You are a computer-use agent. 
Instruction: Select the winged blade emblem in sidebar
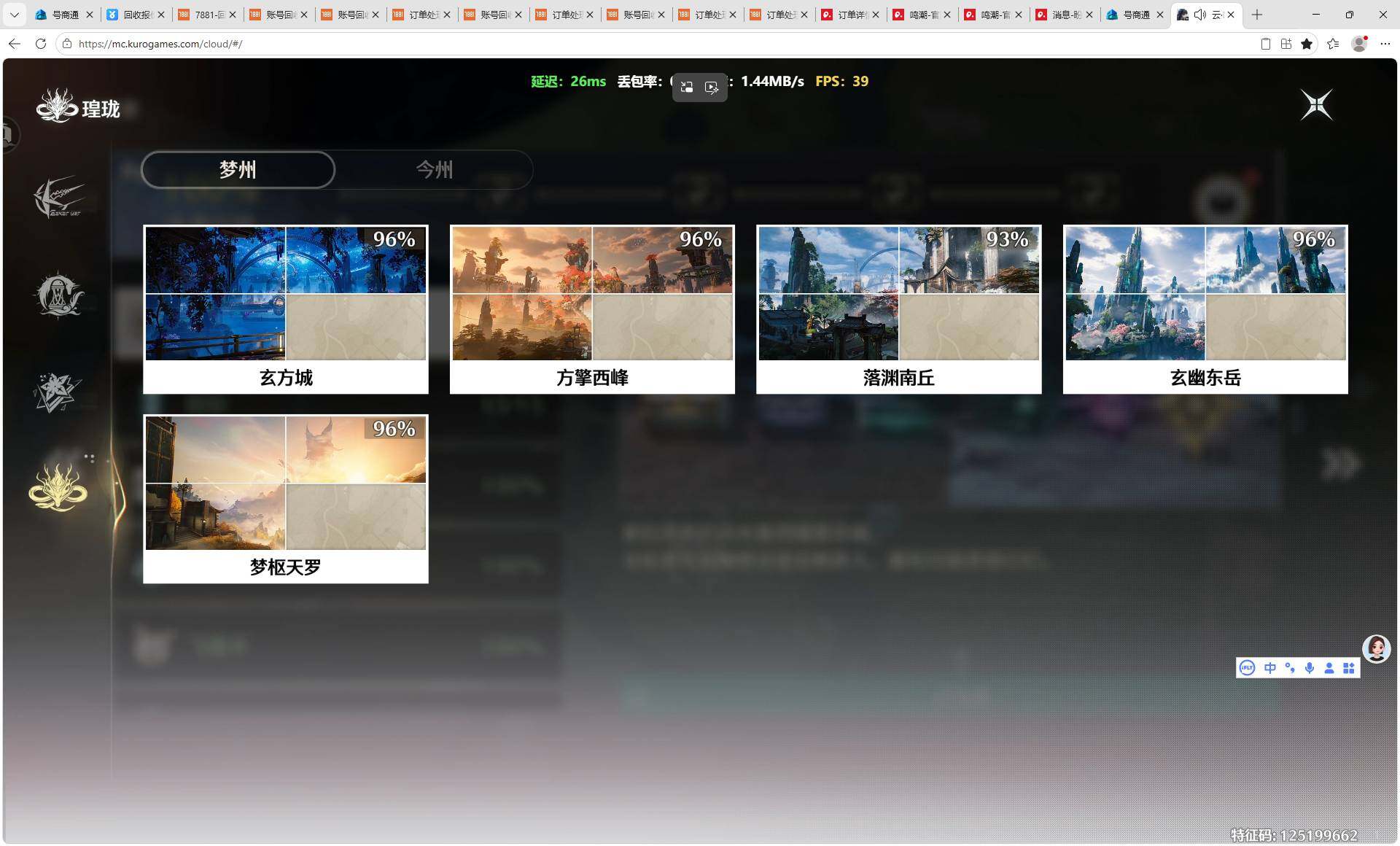tap(58, 196)
